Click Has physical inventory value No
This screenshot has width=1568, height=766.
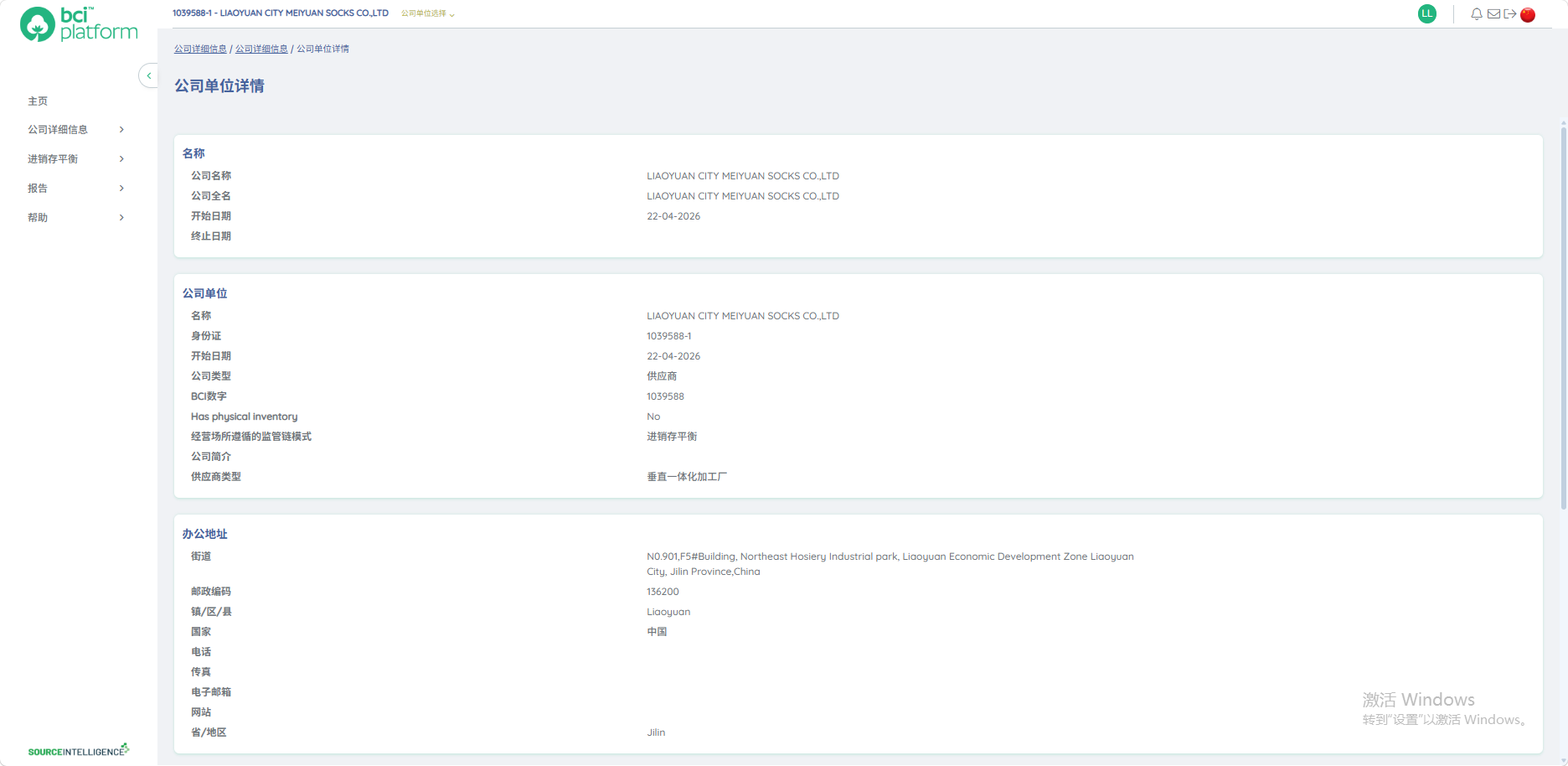653,417
